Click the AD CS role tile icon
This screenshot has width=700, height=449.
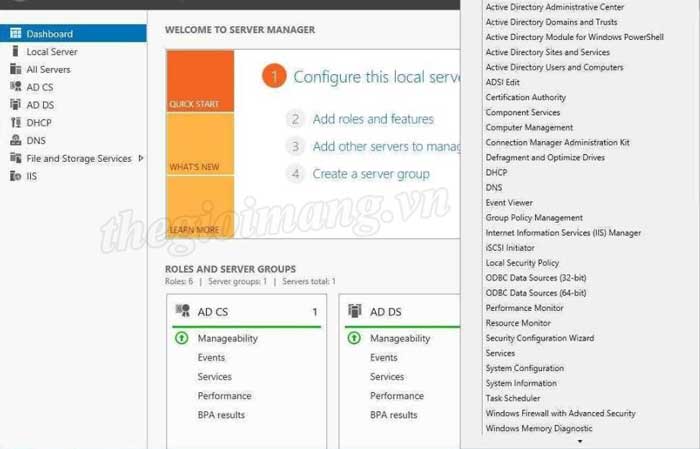[x=183, y=311]
